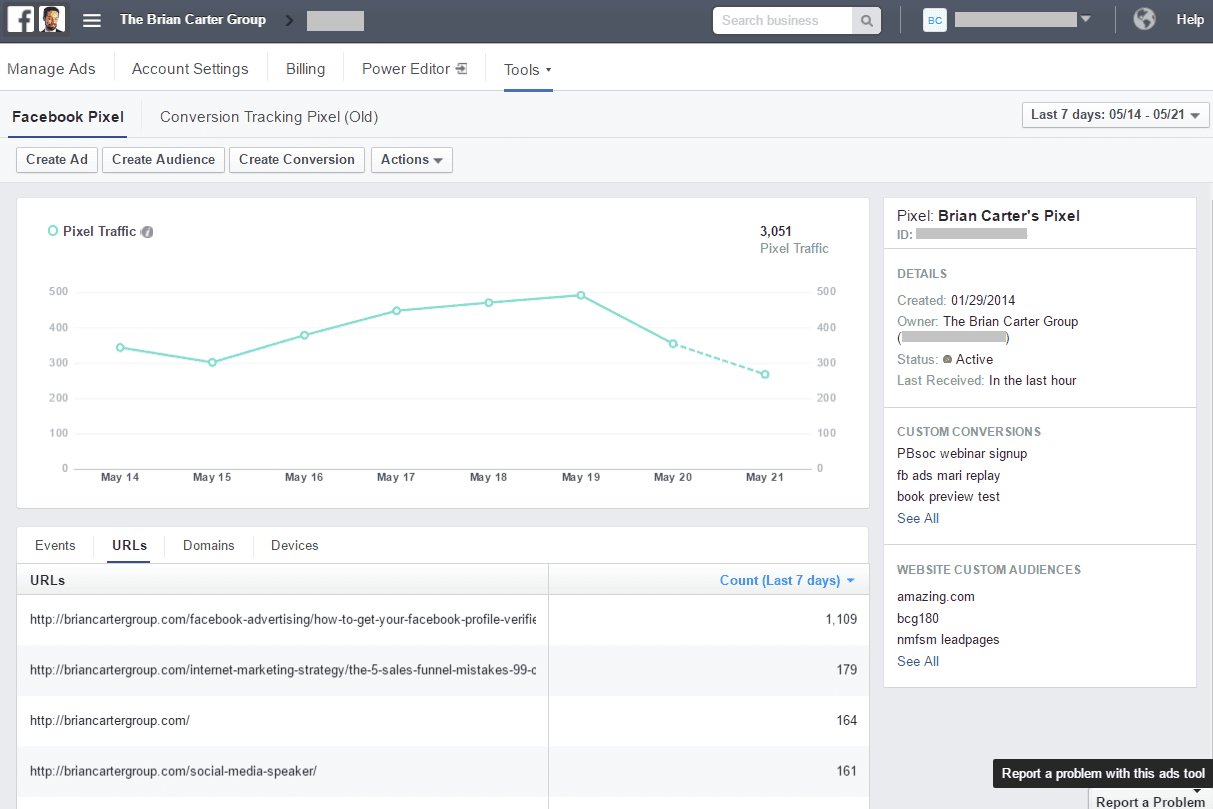Click the search magnifier icon
Image resolution: width=1213 pixels, height=809 pixels.
(867, 20)
